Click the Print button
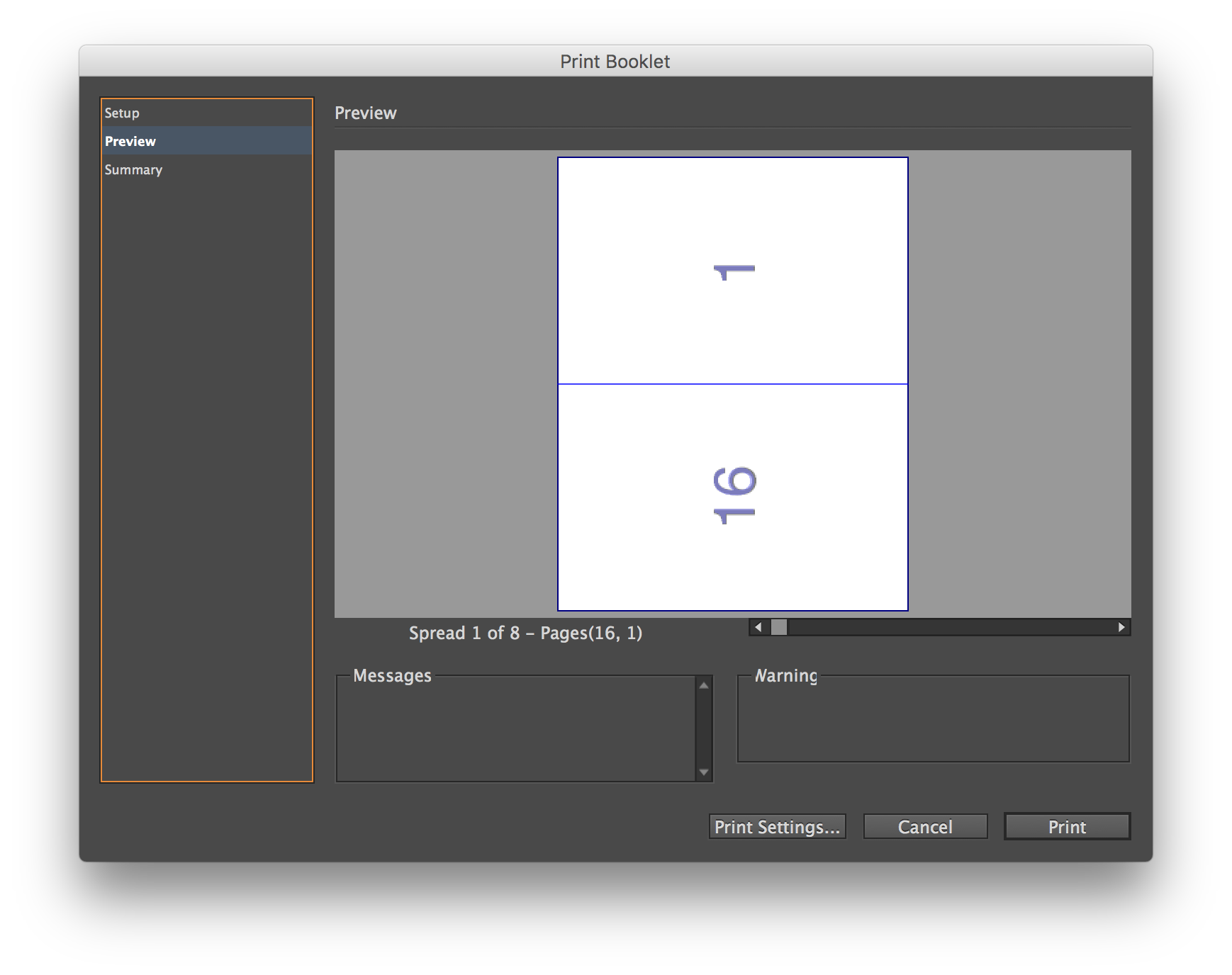Image resolution: width=1232 pixels, height=975 pixels. click(1067, 827)
